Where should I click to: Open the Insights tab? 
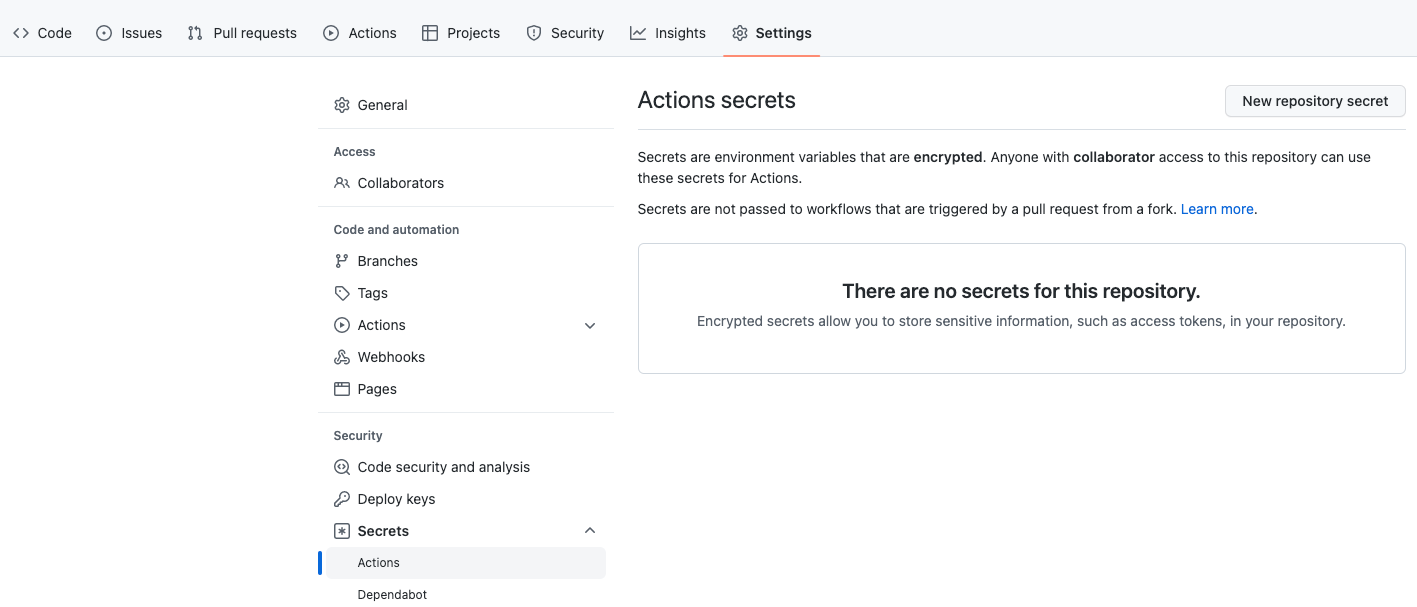pyautogui.click(x=668, y=33)
